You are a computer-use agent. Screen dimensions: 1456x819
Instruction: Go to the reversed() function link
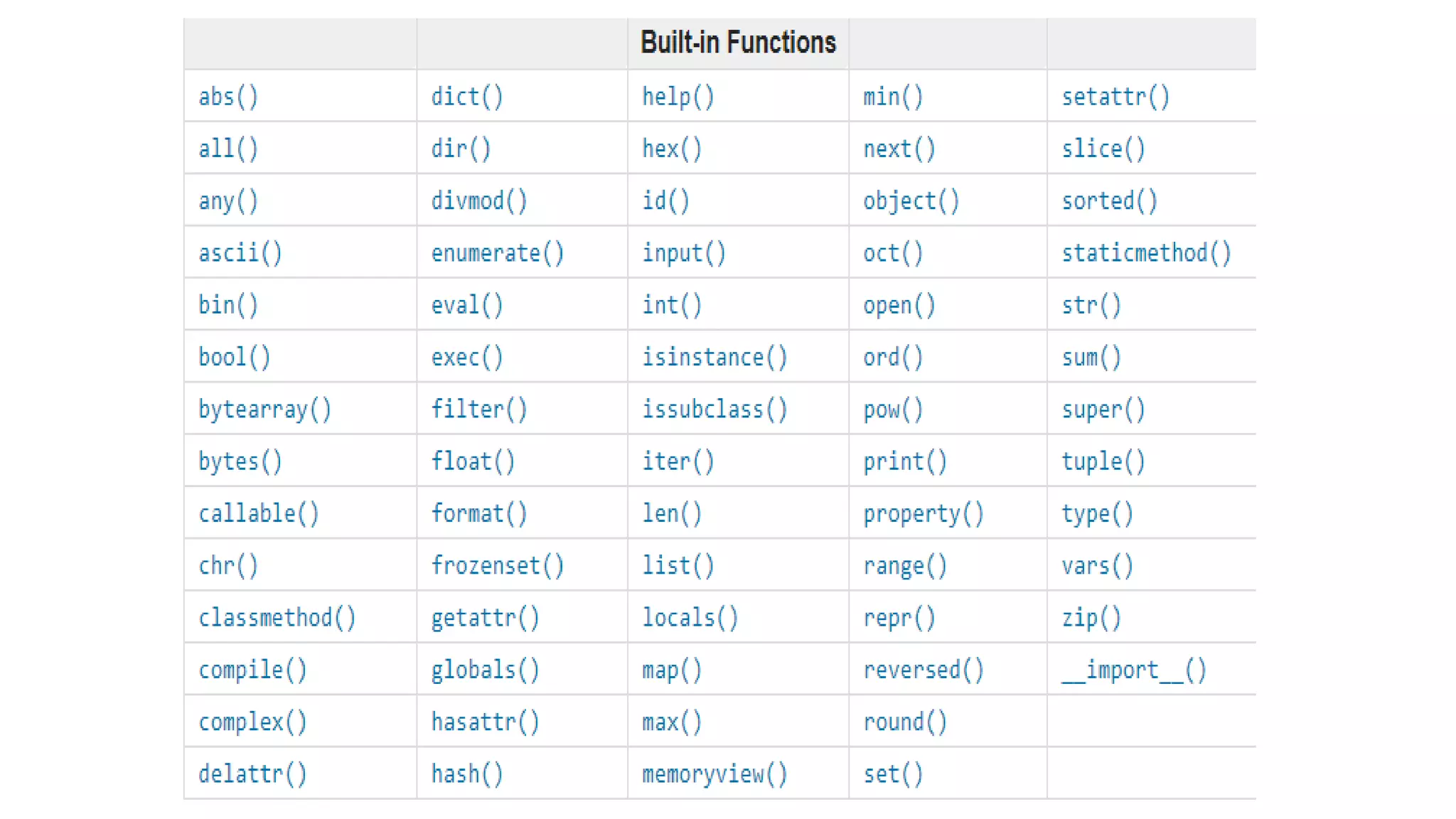tap(923, 670)
